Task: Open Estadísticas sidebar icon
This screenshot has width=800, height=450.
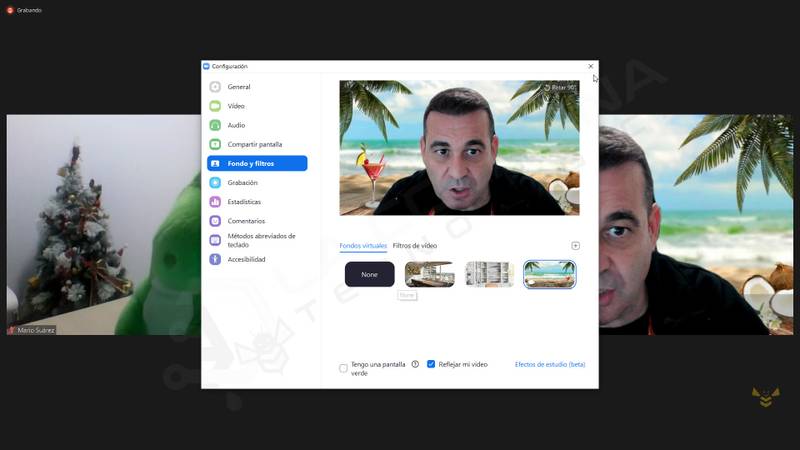Action: click(215, 202)
